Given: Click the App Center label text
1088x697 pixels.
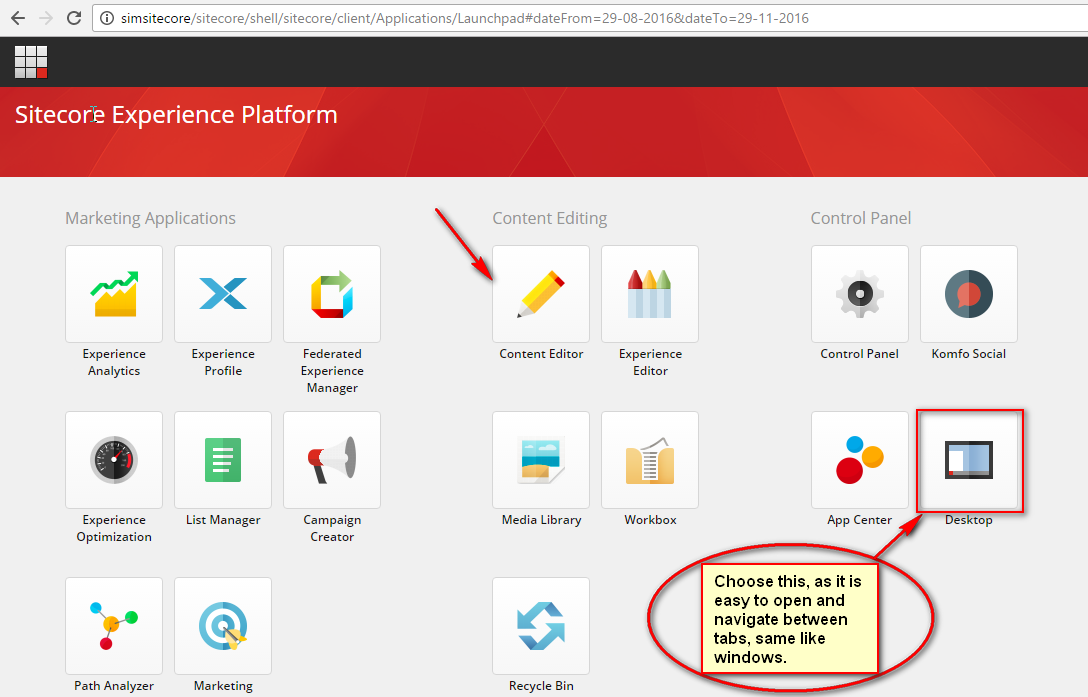Looking at the screenshot, I should pyautogui.click(x=859, y=519).
